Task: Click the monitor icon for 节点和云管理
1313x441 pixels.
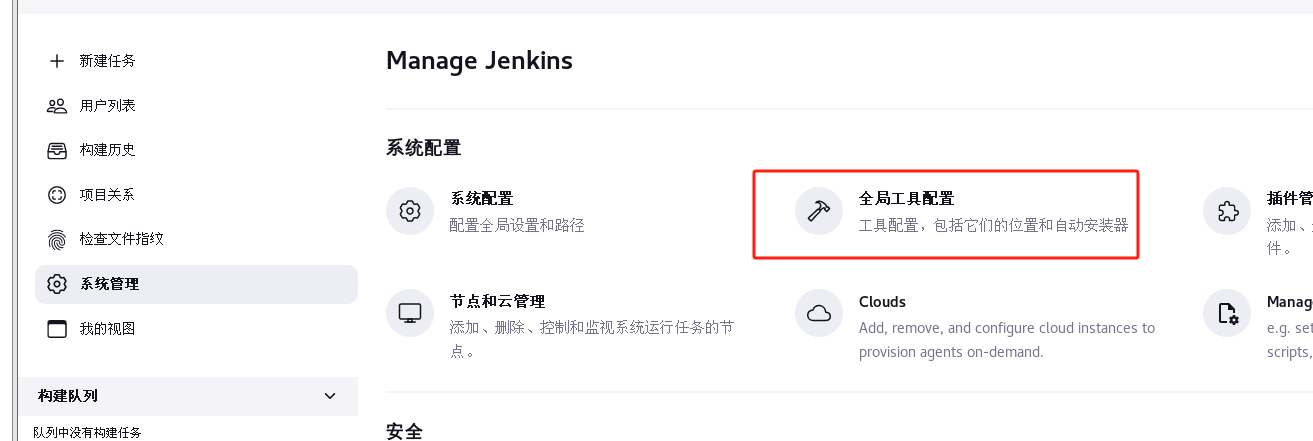Action: coord(410,313)
